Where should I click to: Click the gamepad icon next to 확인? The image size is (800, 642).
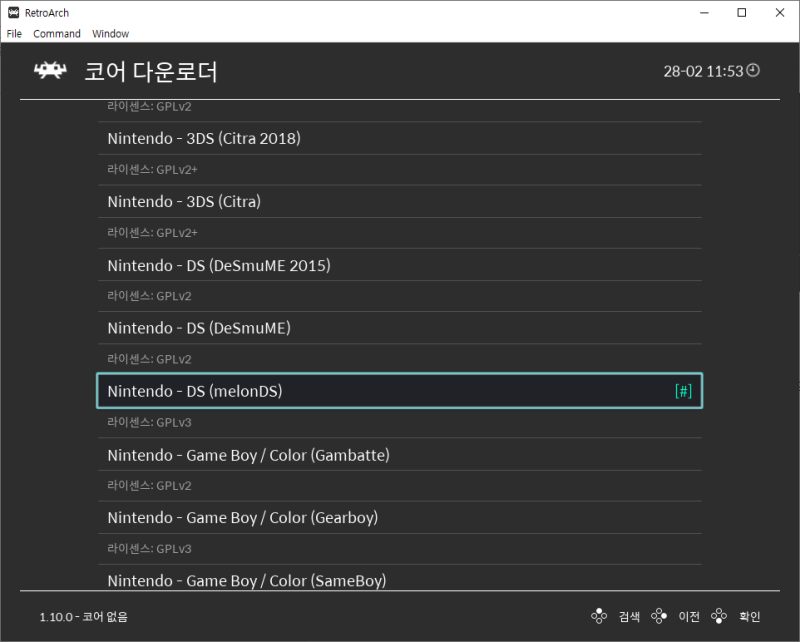pos(719,616)
